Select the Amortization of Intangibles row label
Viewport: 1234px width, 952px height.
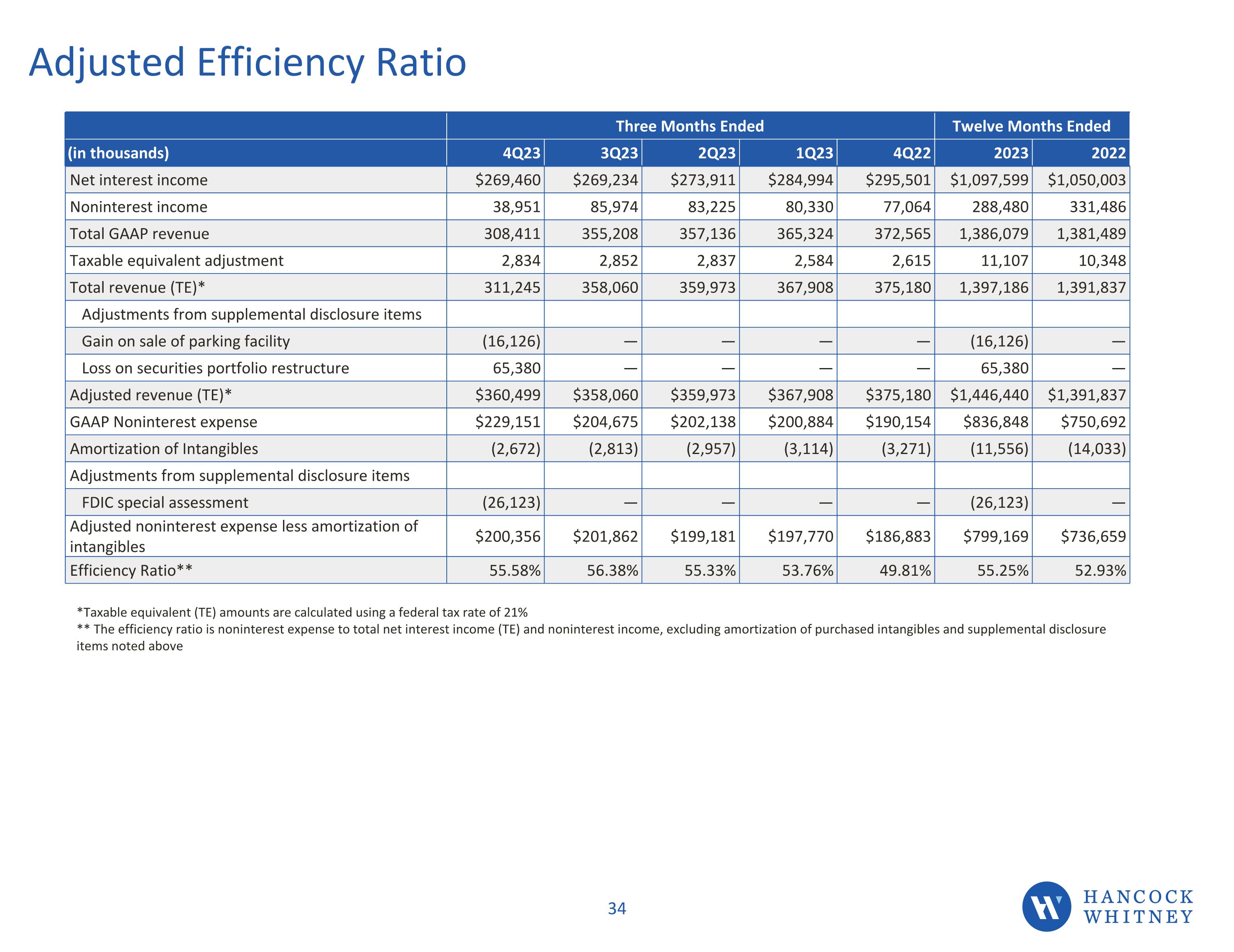point(164,449)
